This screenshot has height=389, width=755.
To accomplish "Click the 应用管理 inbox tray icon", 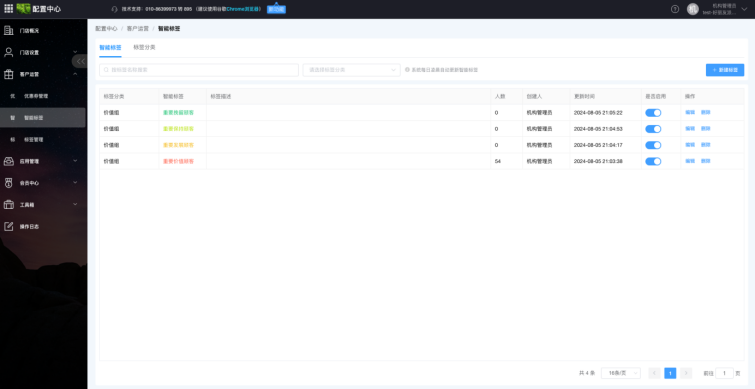I will (x=9, y=161).
